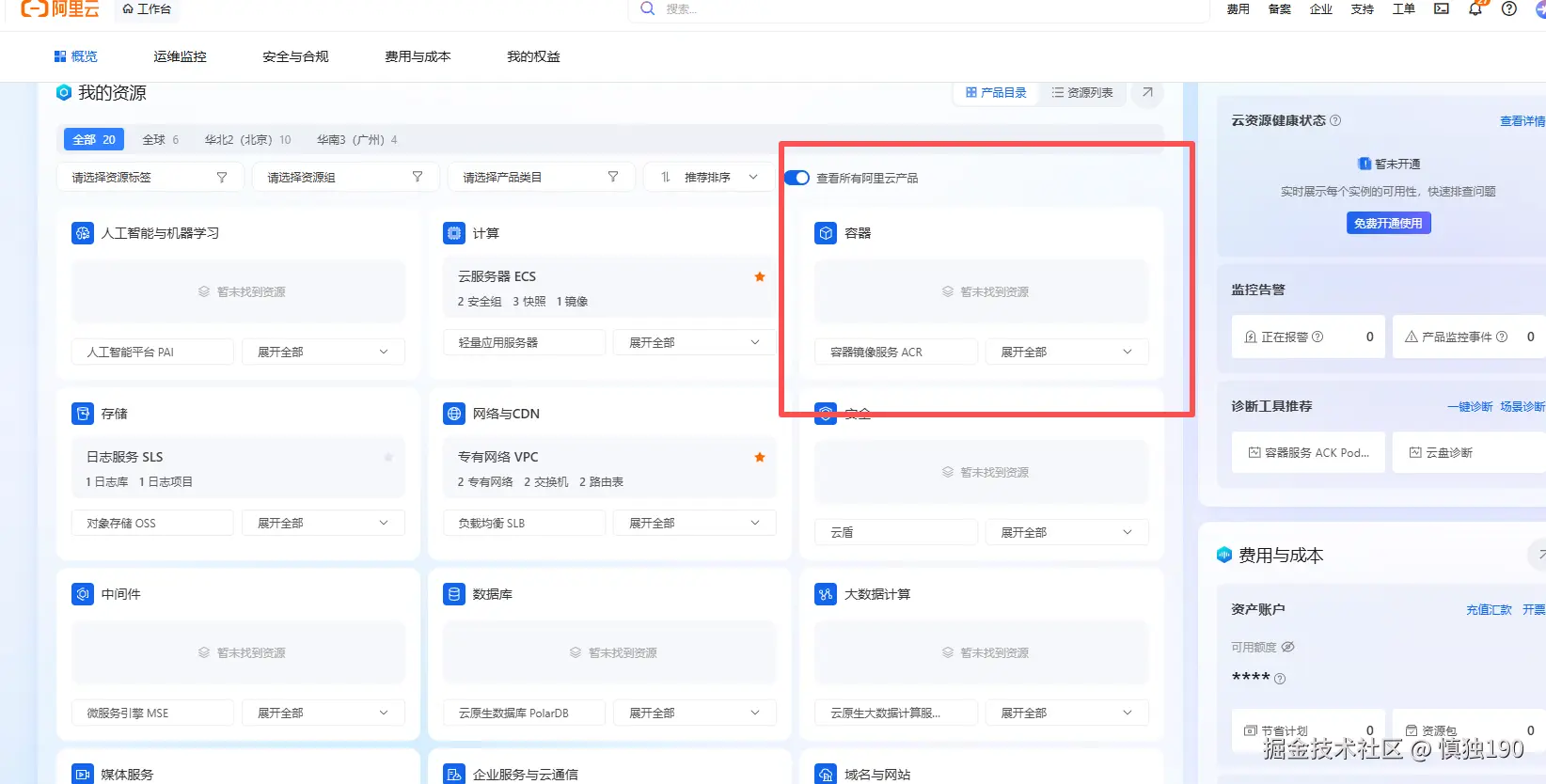Open the help question mark icon

[1508, 8]
